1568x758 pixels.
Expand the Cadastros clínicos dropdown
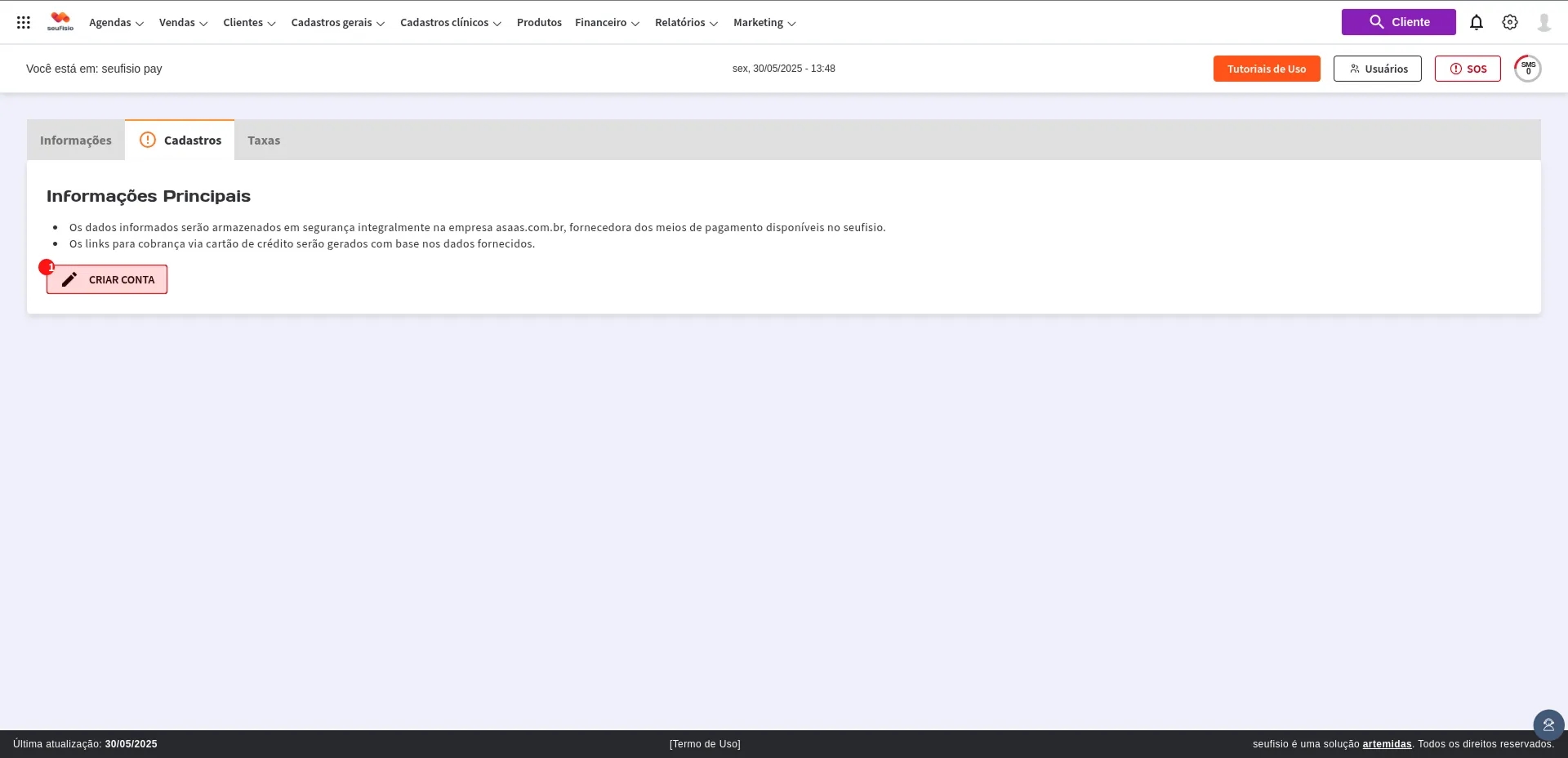(450, 23)
